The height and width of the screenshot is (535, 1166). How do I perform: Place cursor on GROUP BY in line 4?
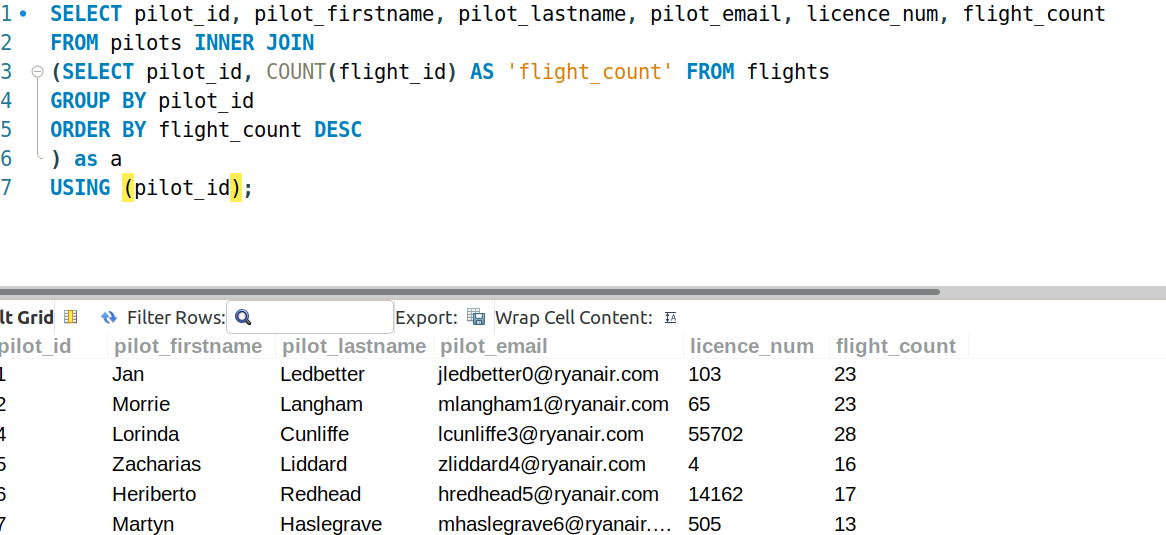tap(98, 100)
